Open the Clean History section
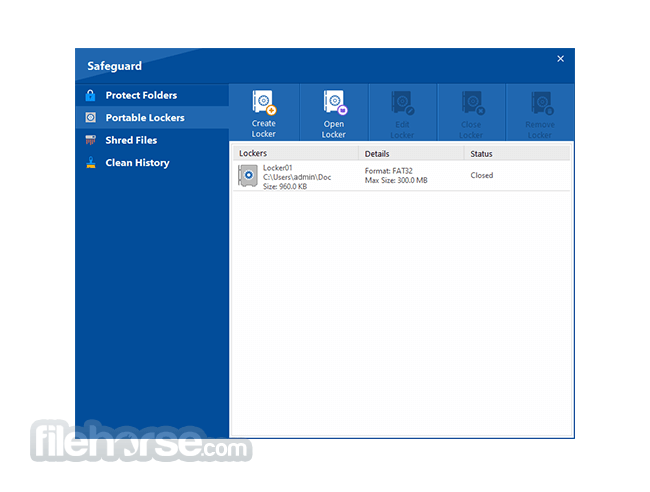The width and height of the screenshot is (650, 492). coord(152,162)
